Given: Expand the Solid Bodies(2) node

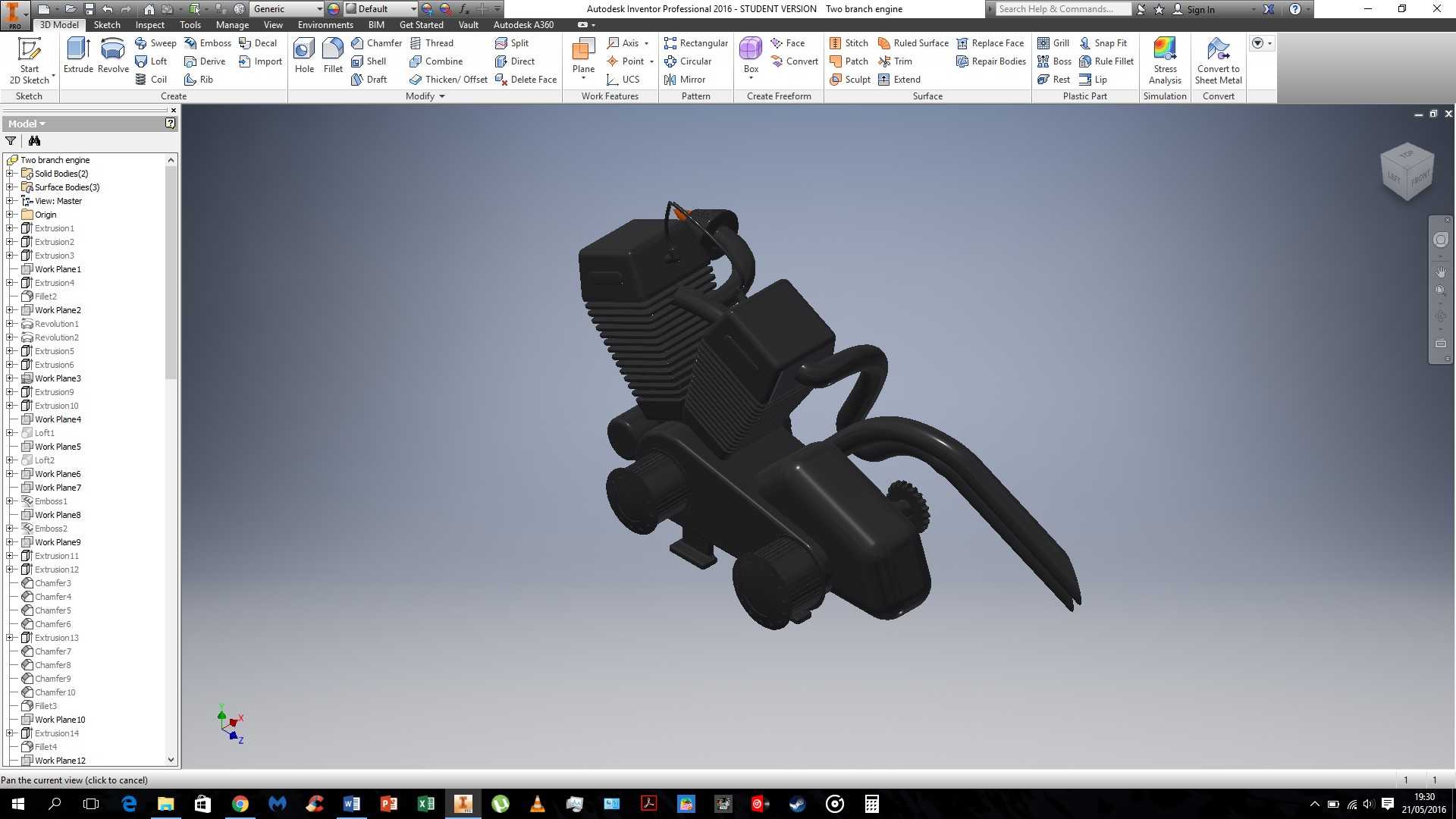Looking at the screenshot, I should [x=10, y=174].
